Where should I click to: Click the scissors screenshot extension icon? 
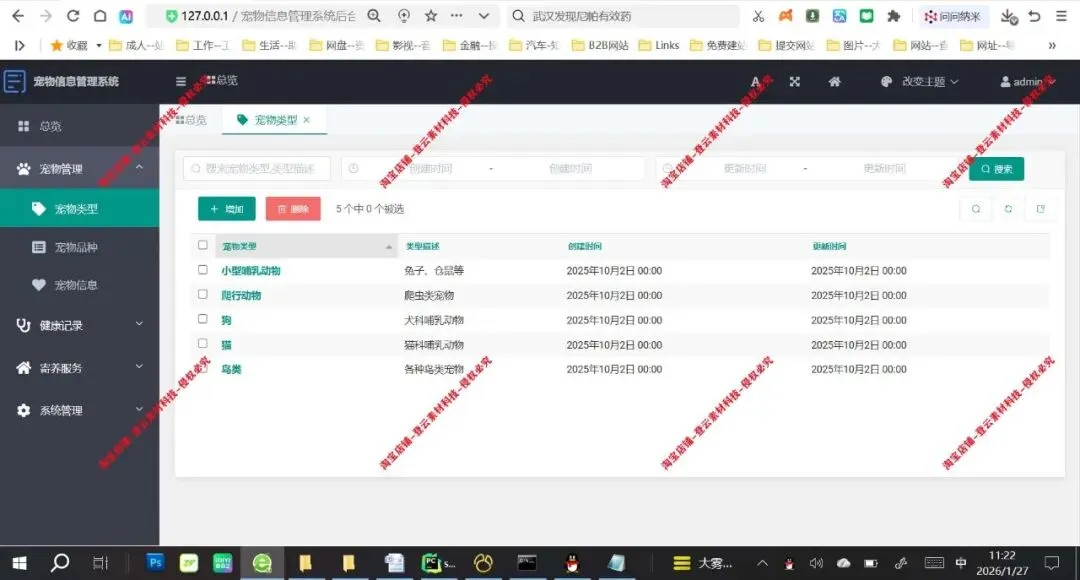pyautogui.click(x=758, y=16)
